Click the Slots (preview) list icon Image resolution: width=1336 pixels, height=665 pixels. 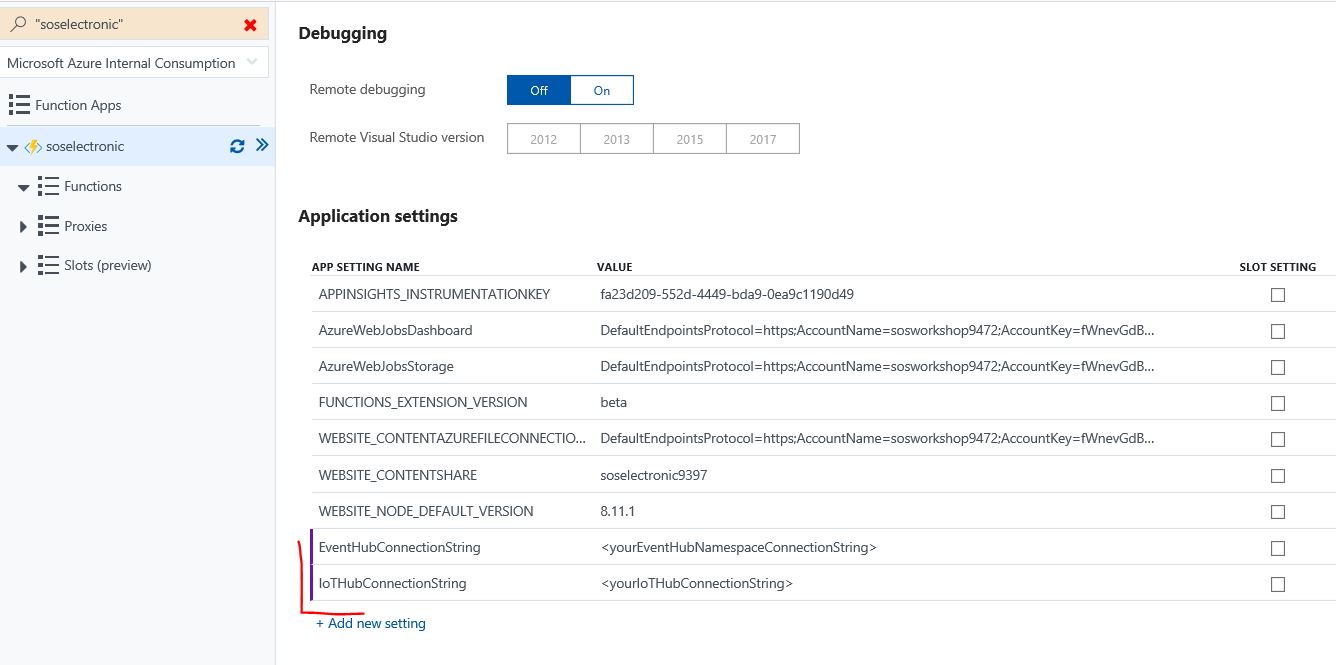pos(48,265)
